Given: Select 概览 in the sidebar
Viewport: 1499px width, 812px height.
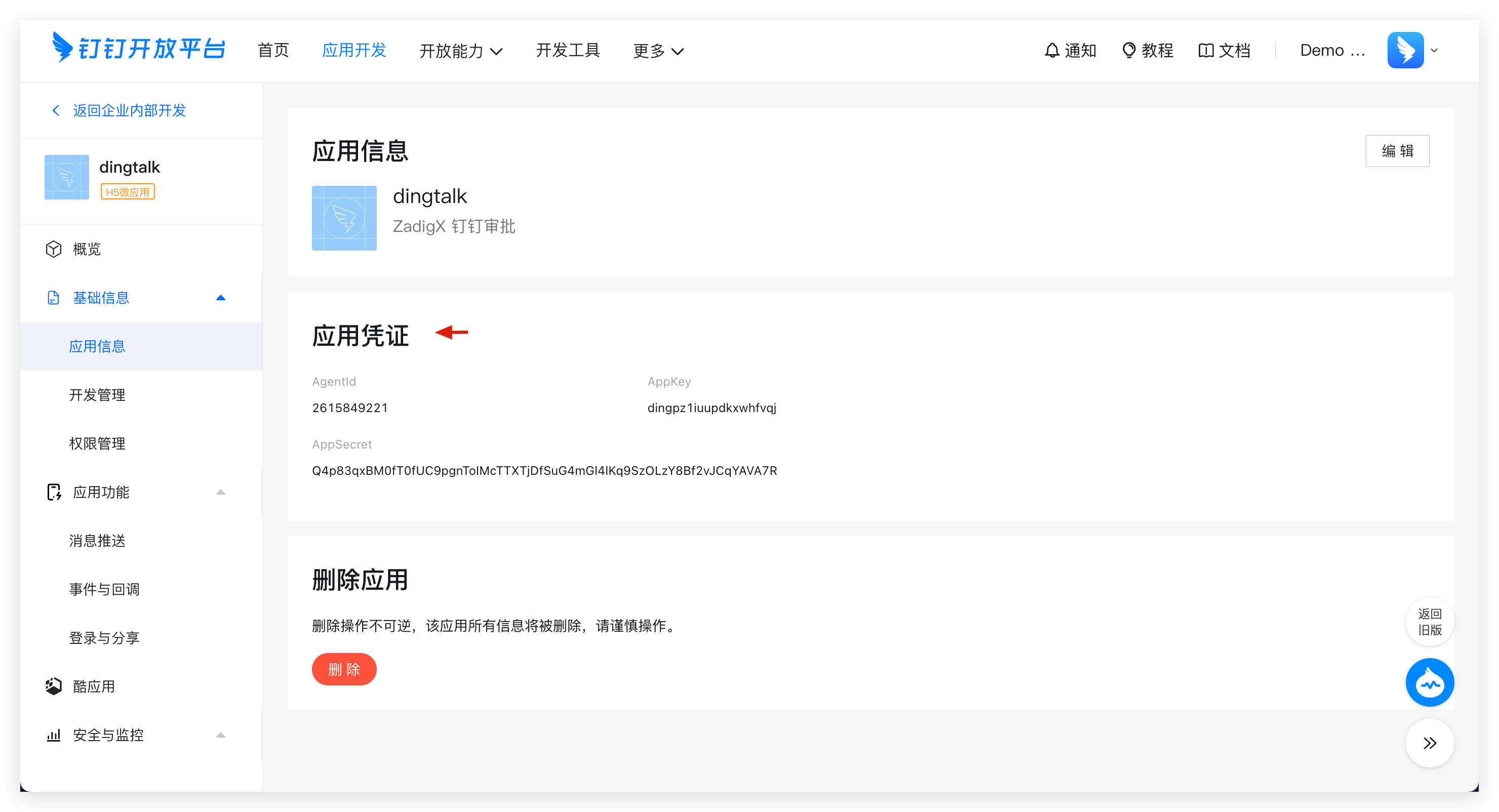Looking at the screenshot, I should pyautogui.click(x=87, y=249).
